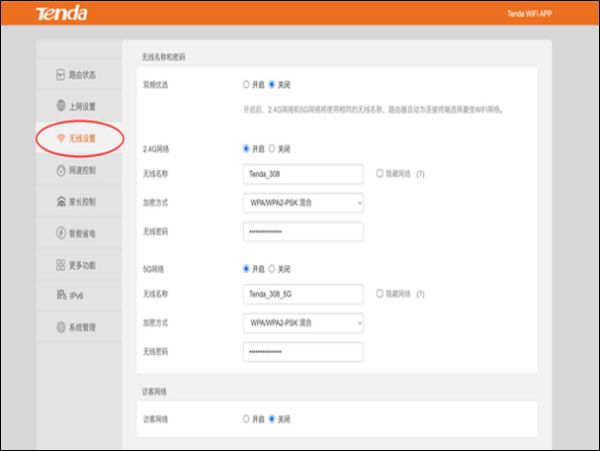Click the 双频优选 description text
Screen dimensions: 600x451
[x=373, y=110]
